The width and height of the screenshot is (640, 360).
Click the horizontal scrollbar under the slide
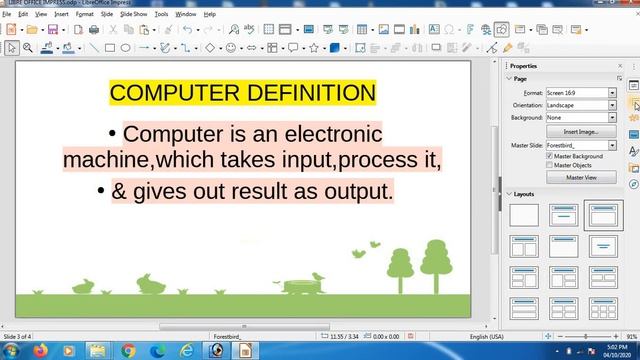pos(244,327)
